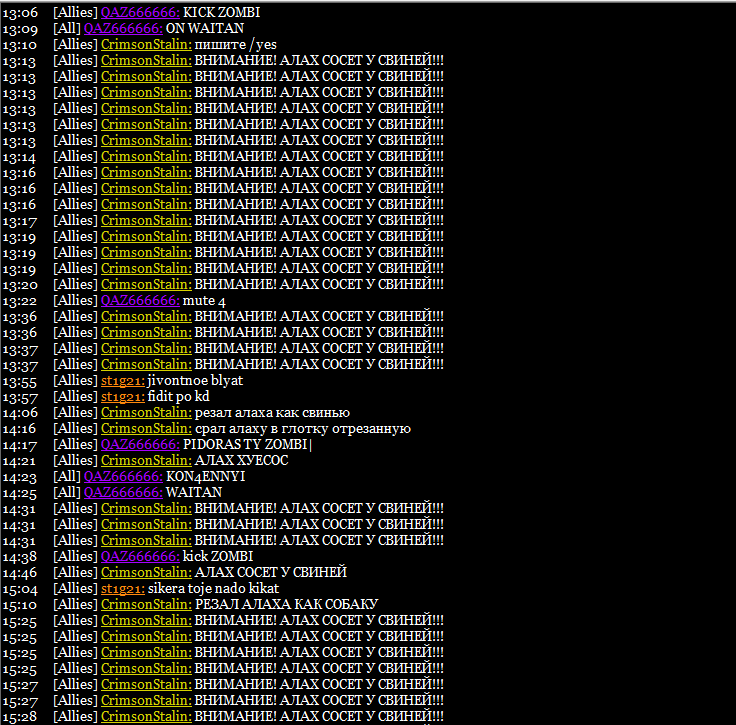
Task: Click the 'ON WAITAN' message text
Action: [205, 29]
